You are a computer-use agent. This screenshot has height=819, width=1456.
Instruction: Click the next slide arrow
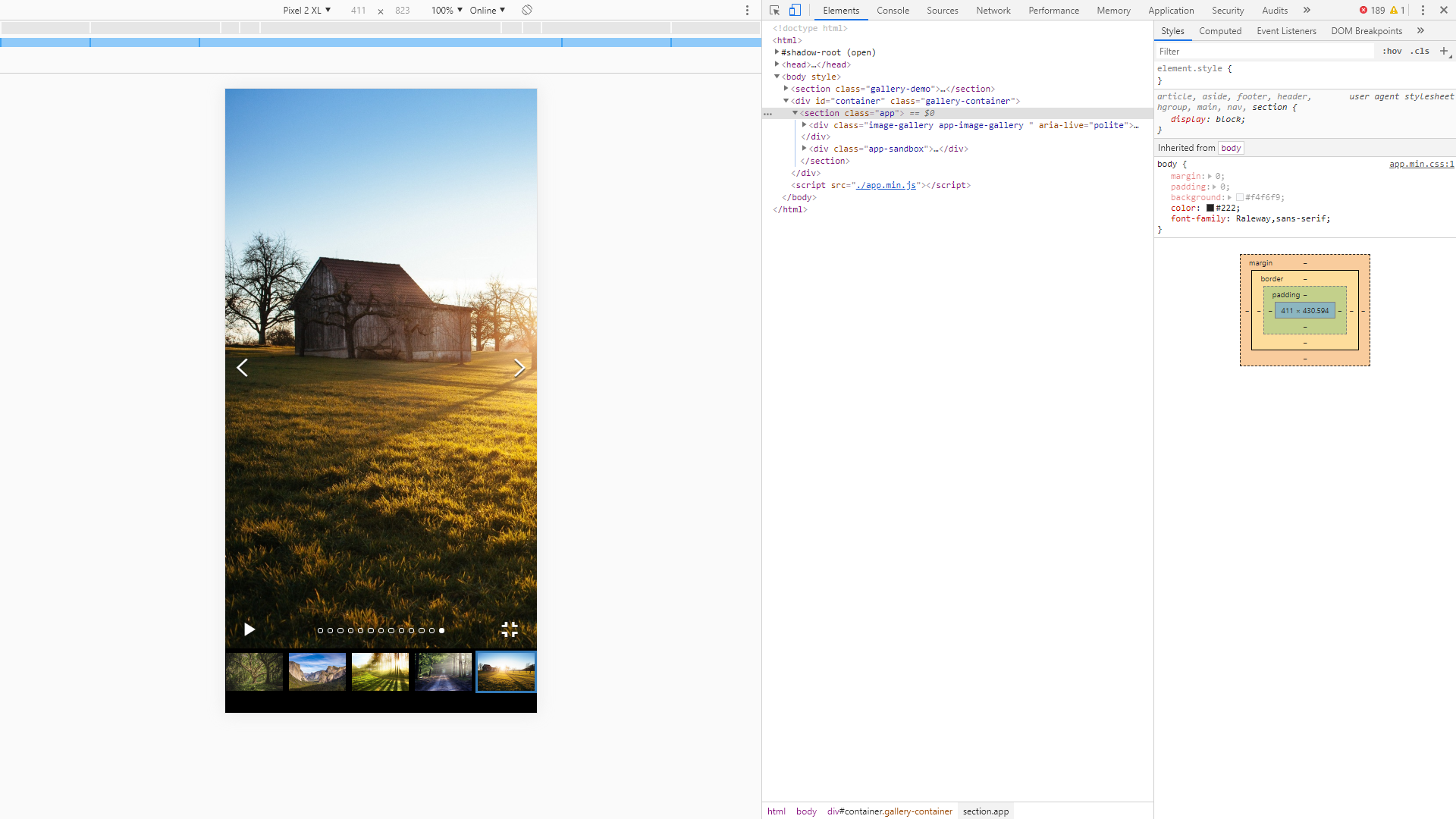(519, 368)
